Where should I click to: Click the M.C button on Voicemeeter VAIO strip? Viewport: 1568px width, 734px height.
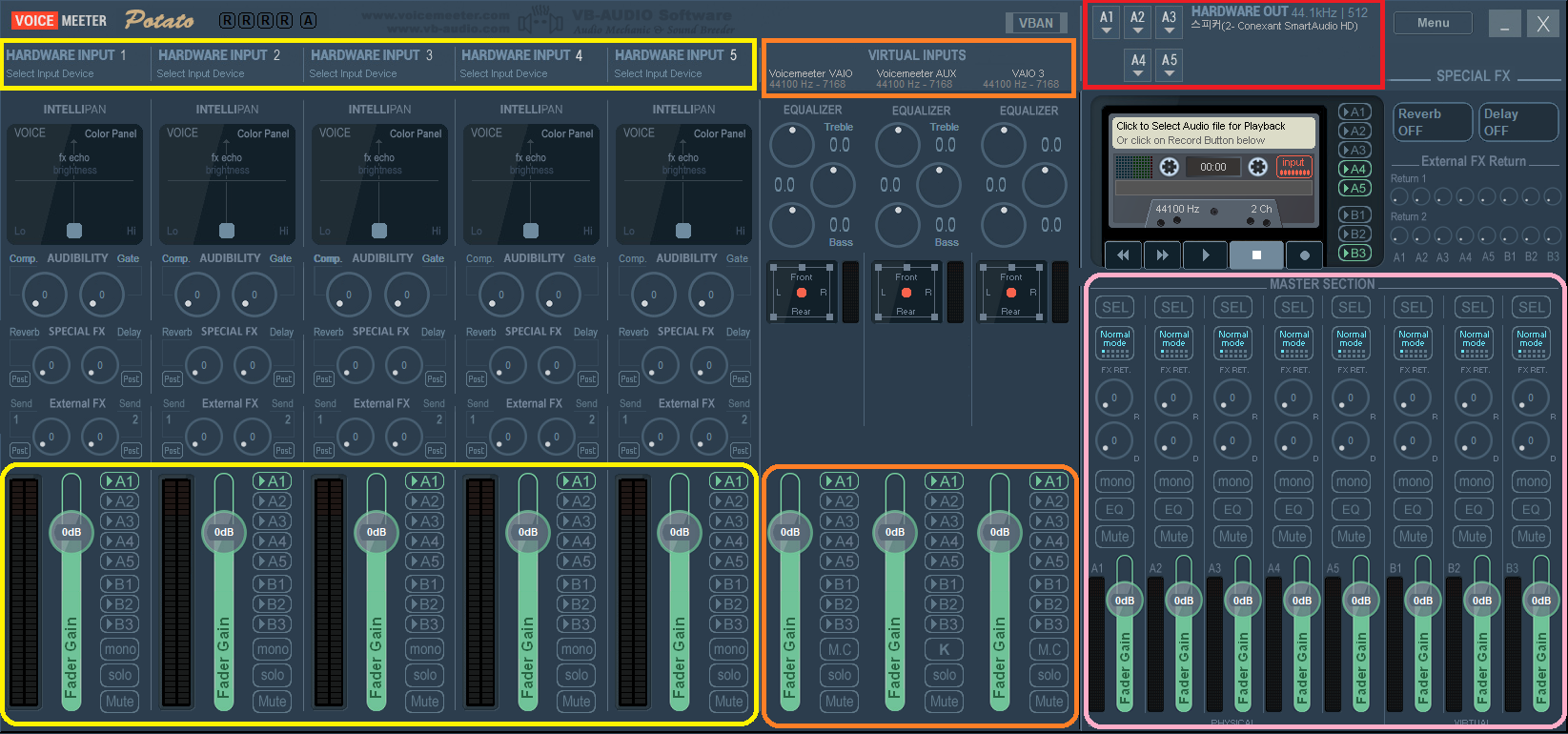click(x=840, y=649)
